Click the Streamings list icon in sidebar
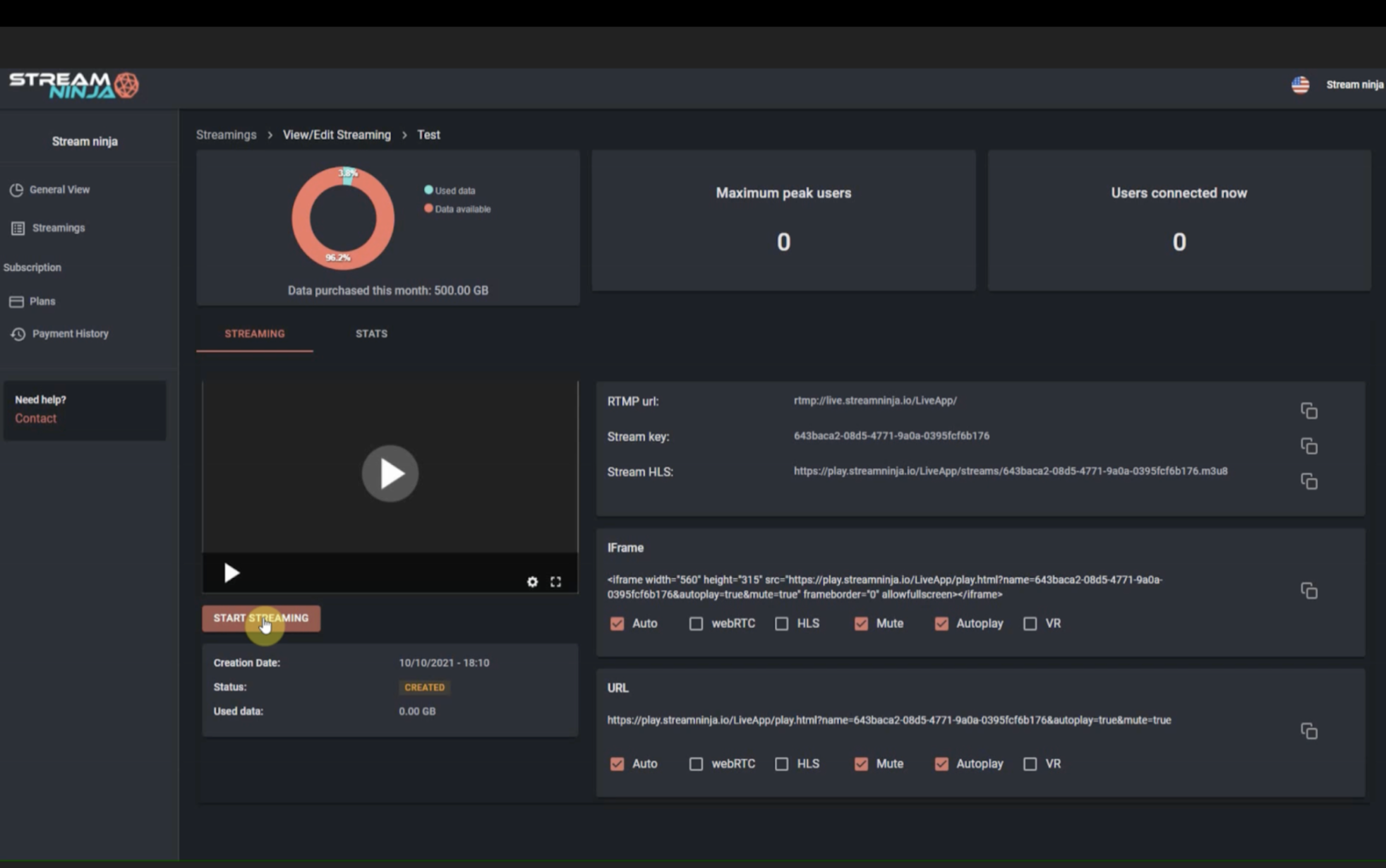The width and height of the screenshot is (1386, 868). point(18,228)
